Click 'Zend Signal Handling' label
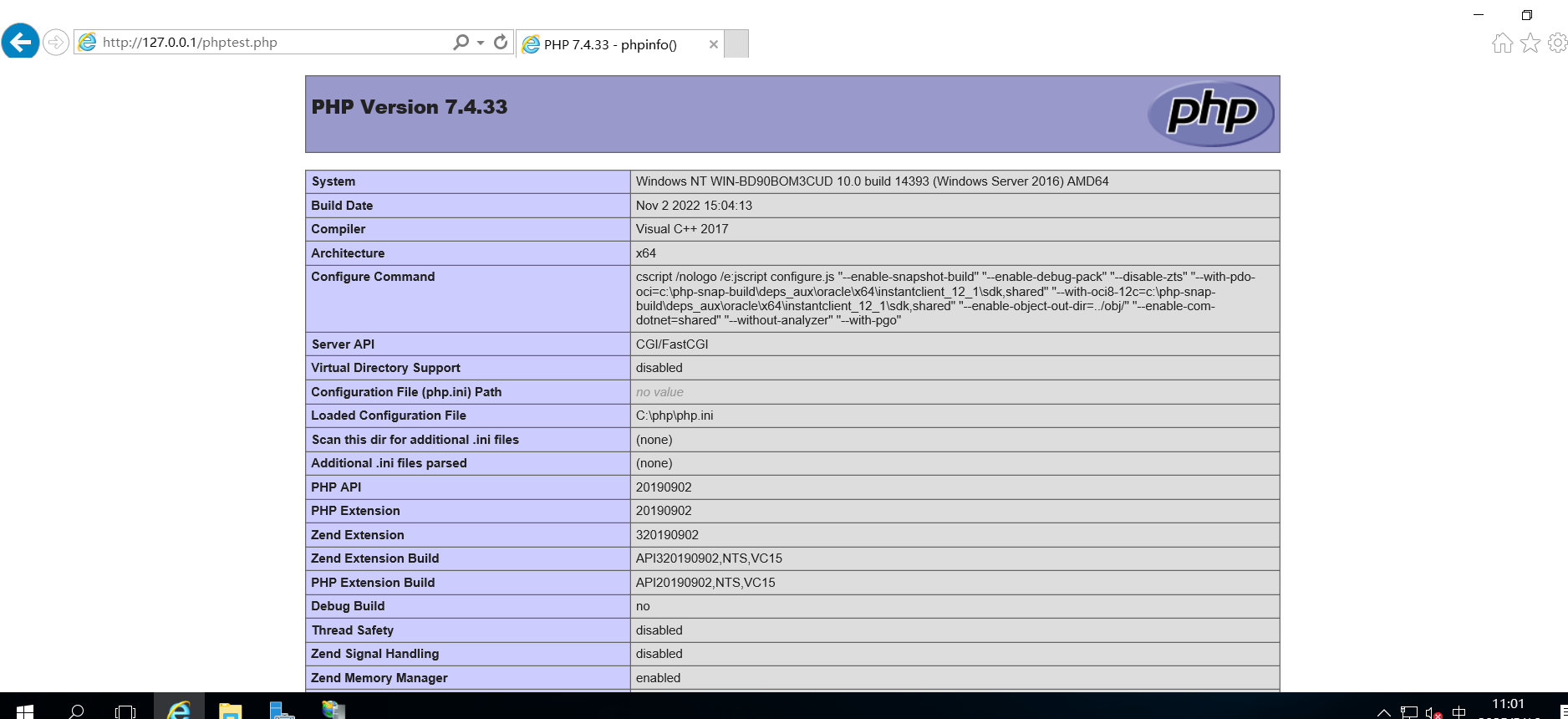This screenshot has height=719, width=1568. click(x=374, y=654)
